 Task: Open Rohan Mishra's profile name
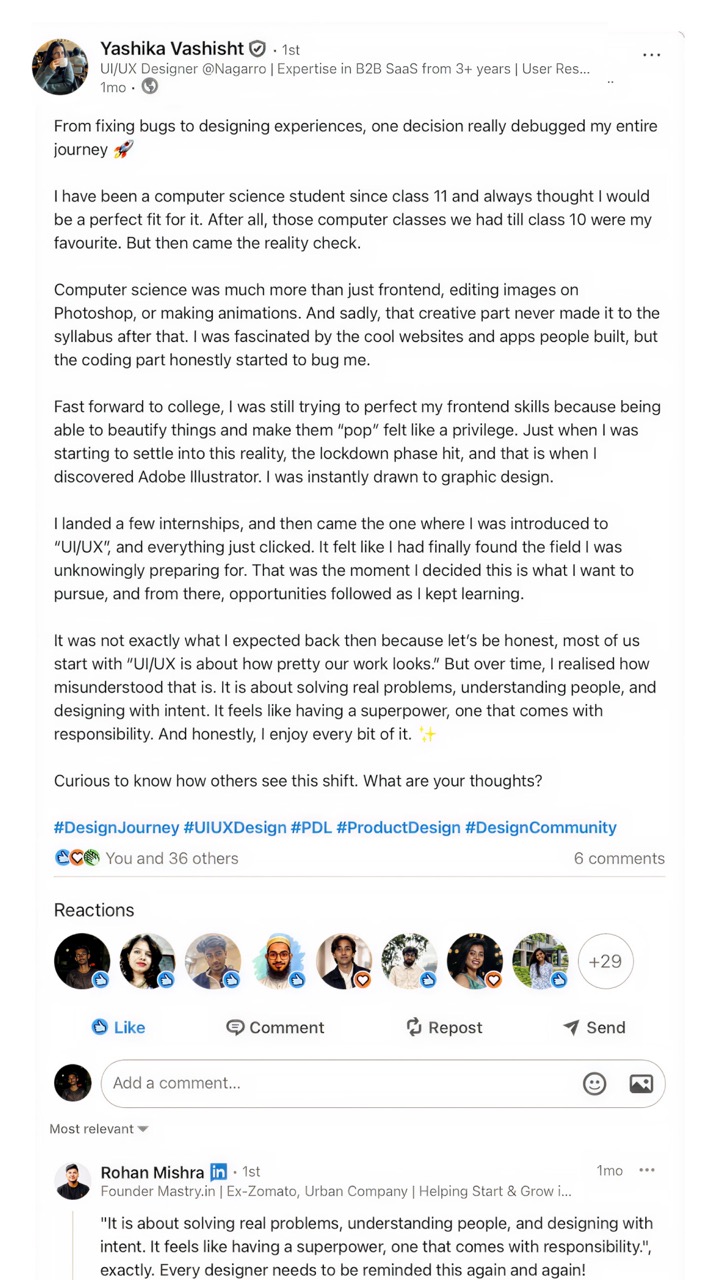[x=152, y=1172]
